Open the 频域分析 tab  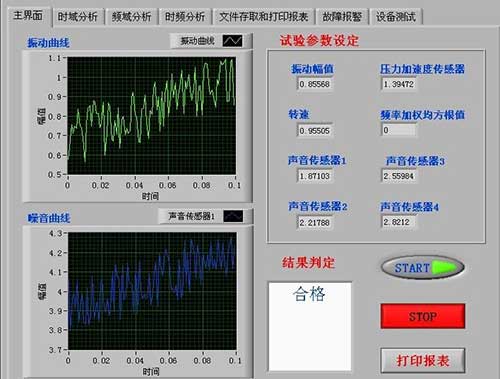point(131,17)
